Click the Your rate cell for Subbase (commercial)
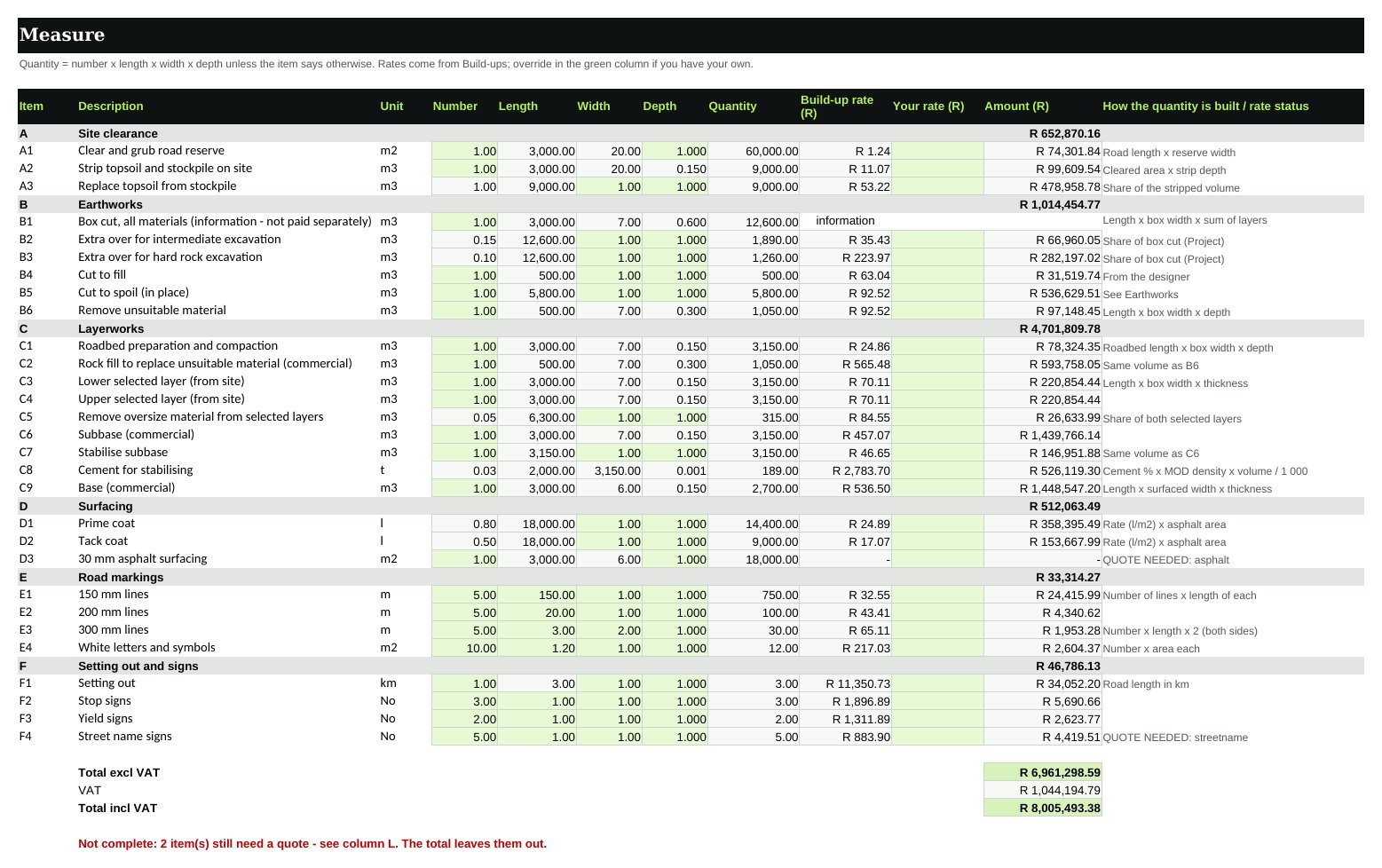1382x868 pixels. 937,435
